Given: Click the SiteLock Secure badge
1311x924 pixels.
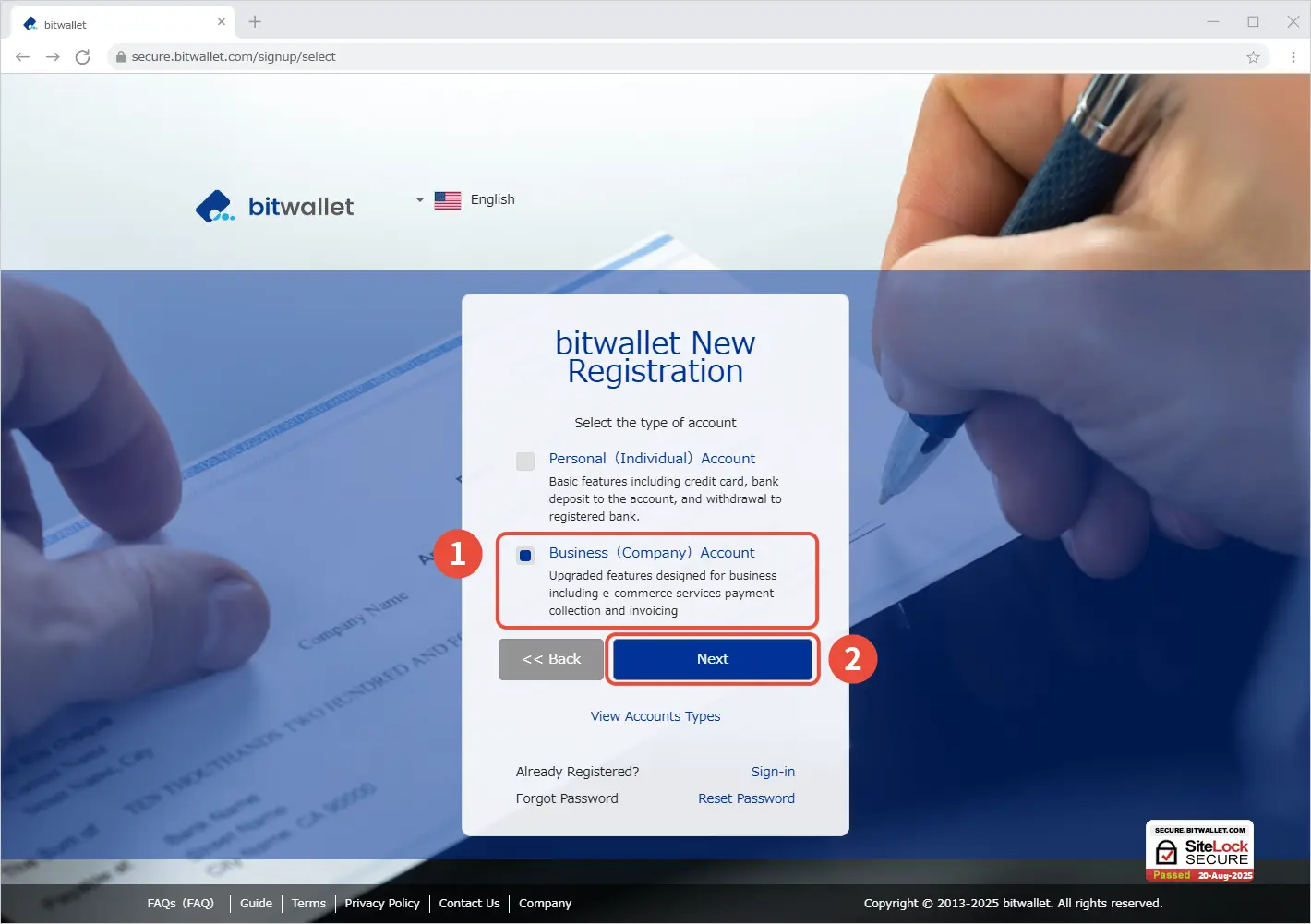Looking at the screenshot, I should pyautogui.click(x=1199, y=851).
